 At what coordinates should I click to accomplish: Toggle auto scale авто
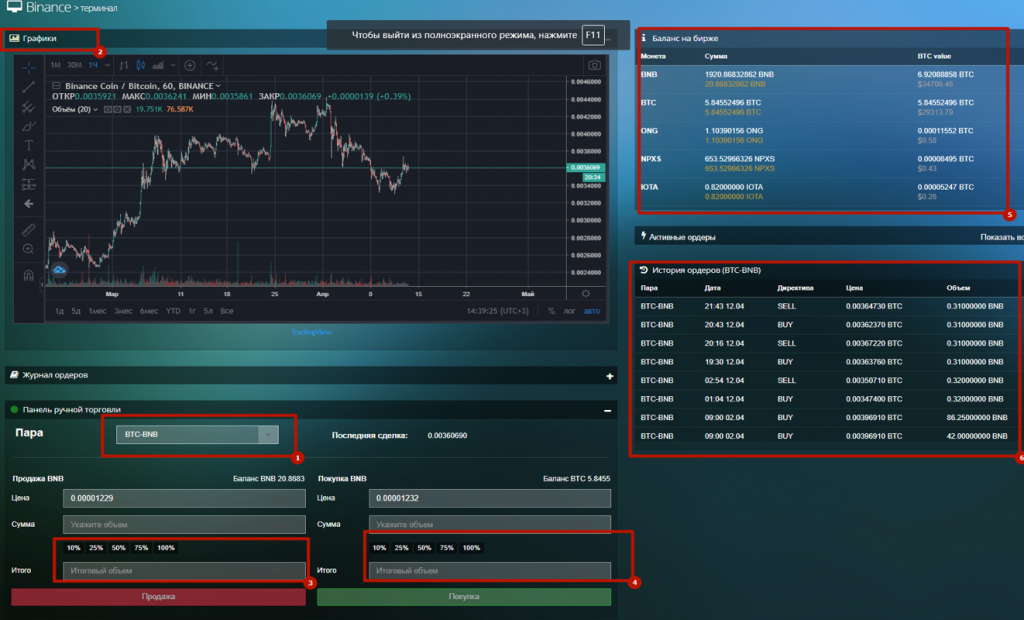click(592, 311)
